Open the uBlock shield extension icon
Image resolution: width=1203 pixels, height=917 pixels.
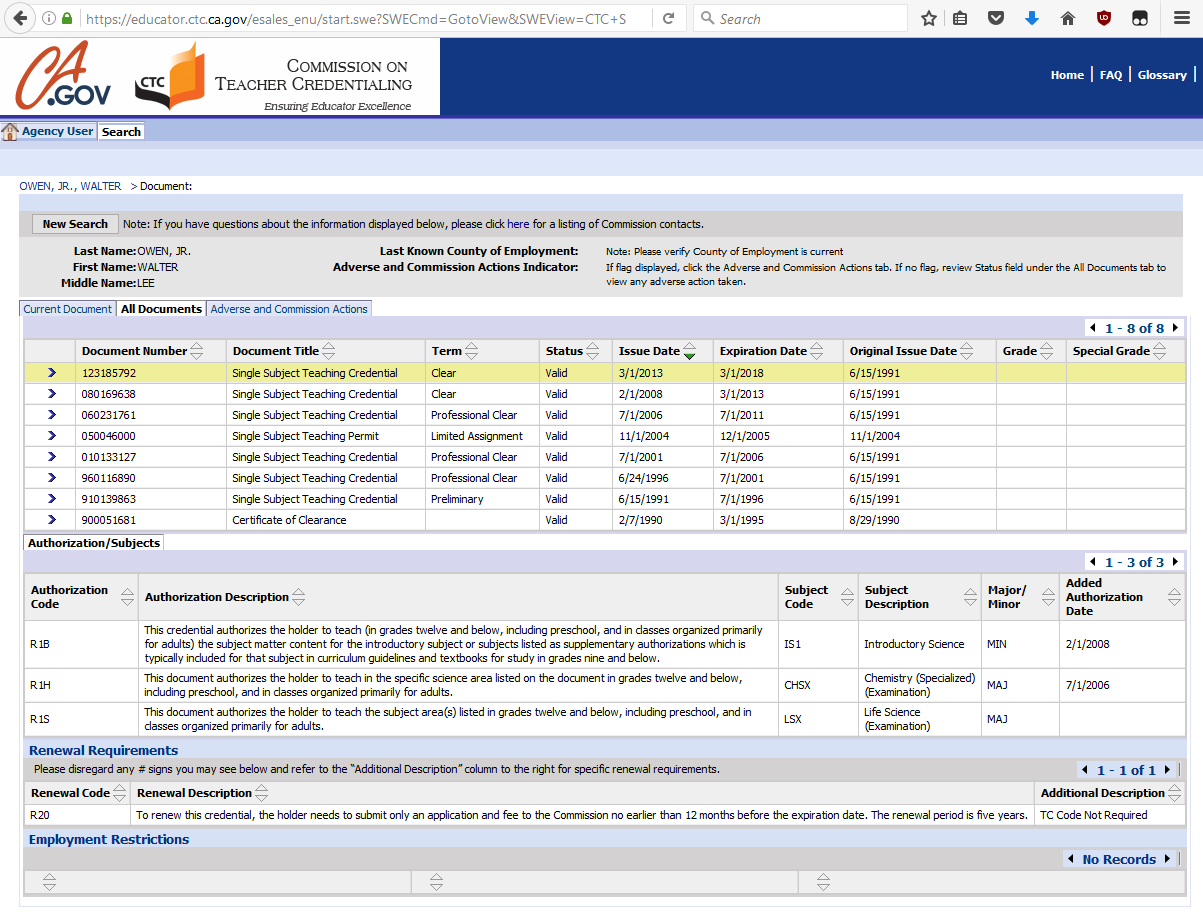click(1104, 18)
